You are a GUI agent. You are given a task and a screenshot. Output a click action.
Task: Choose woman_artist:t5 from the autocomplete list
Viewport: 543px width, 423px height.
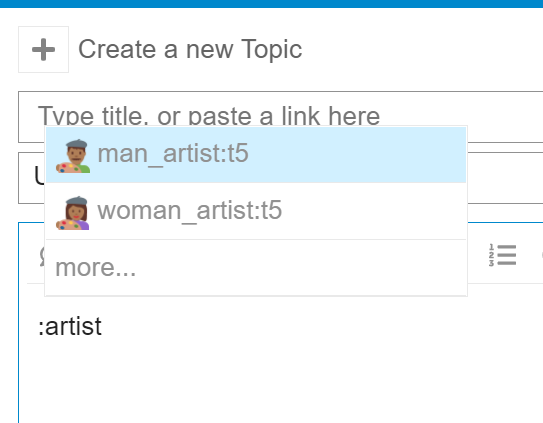(256, 211)
